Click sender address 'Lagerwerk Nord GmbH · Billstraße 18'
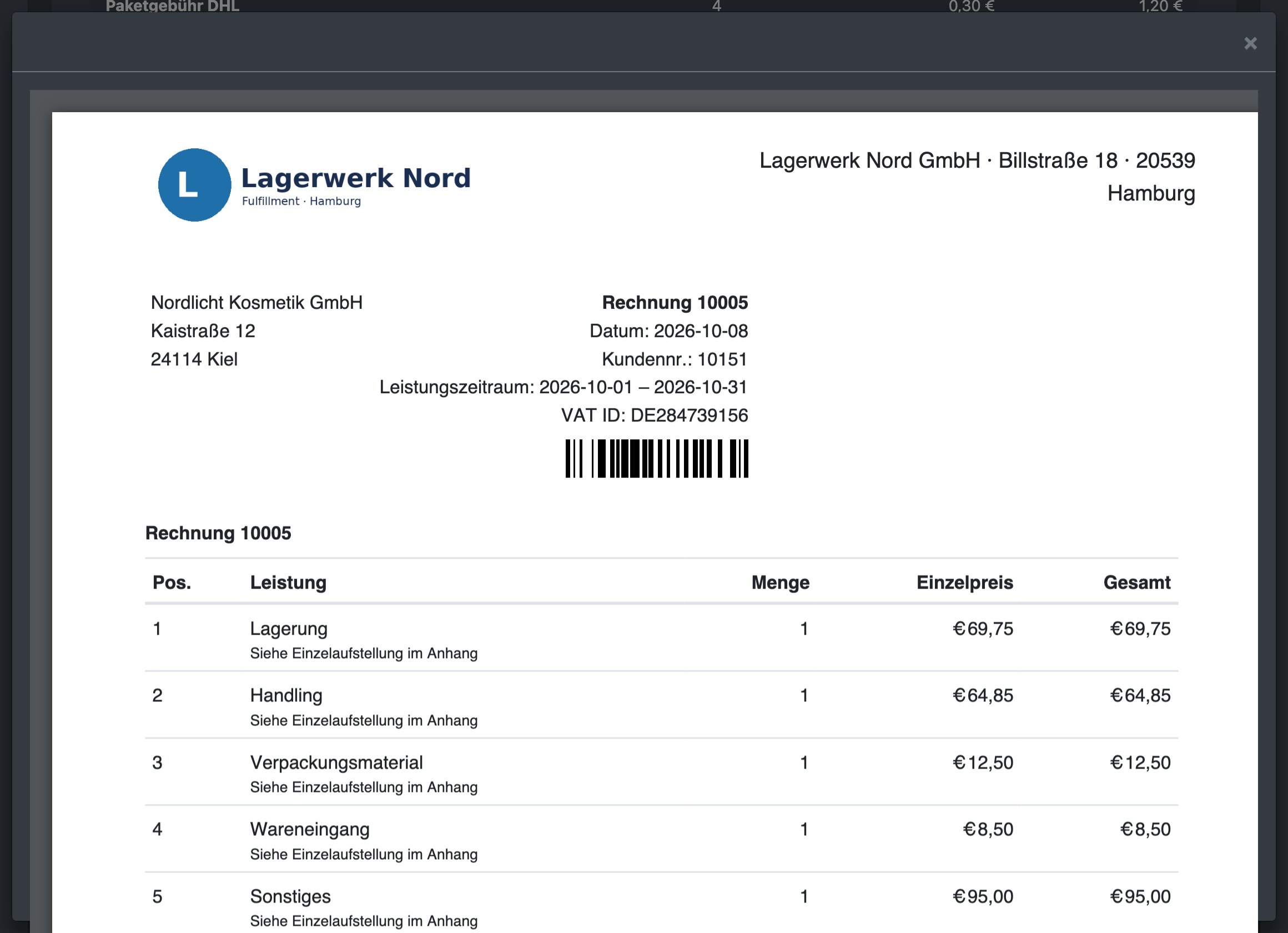 coord(938,161)
